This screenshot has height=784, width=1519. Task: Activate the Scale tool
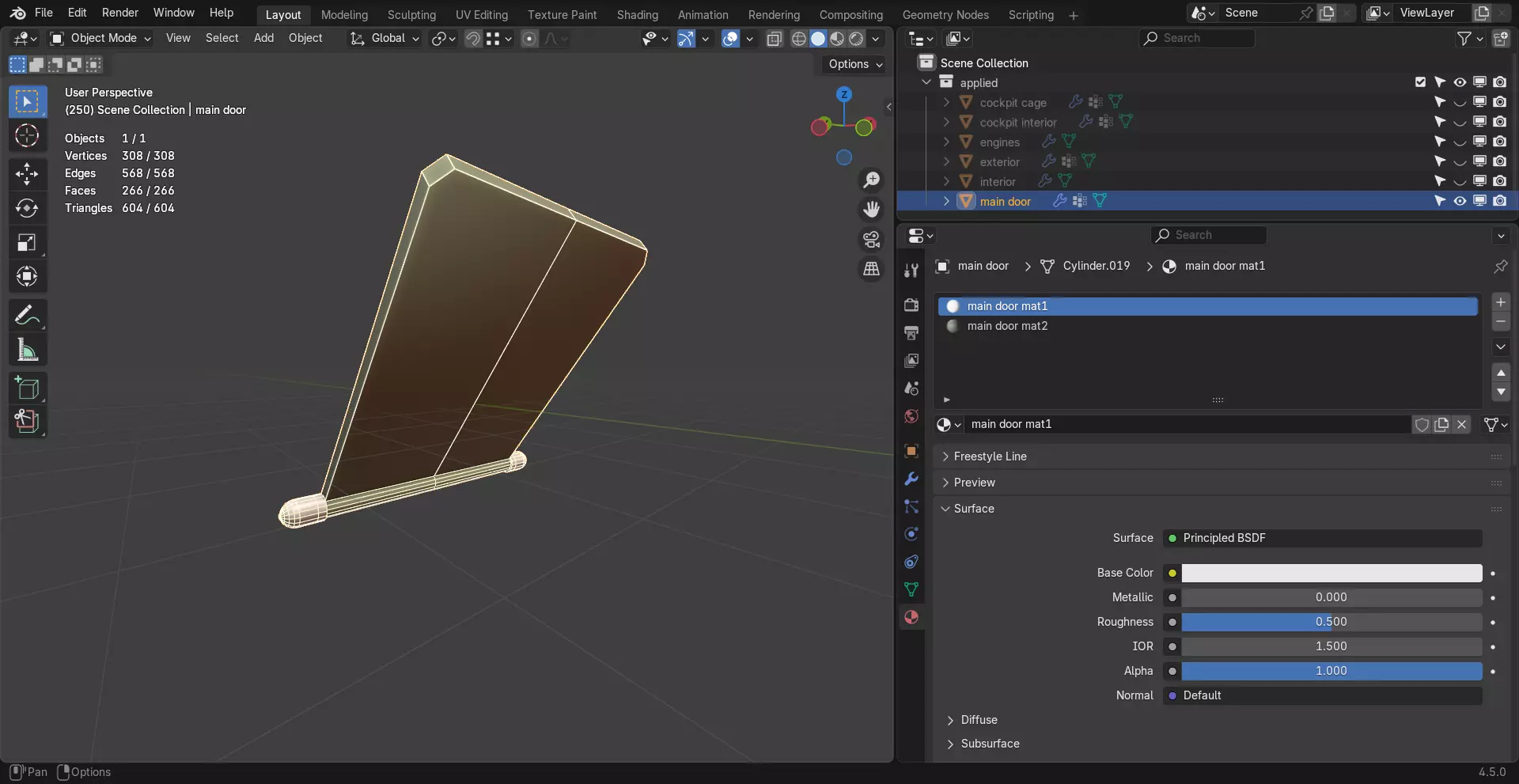coord(27,242)
